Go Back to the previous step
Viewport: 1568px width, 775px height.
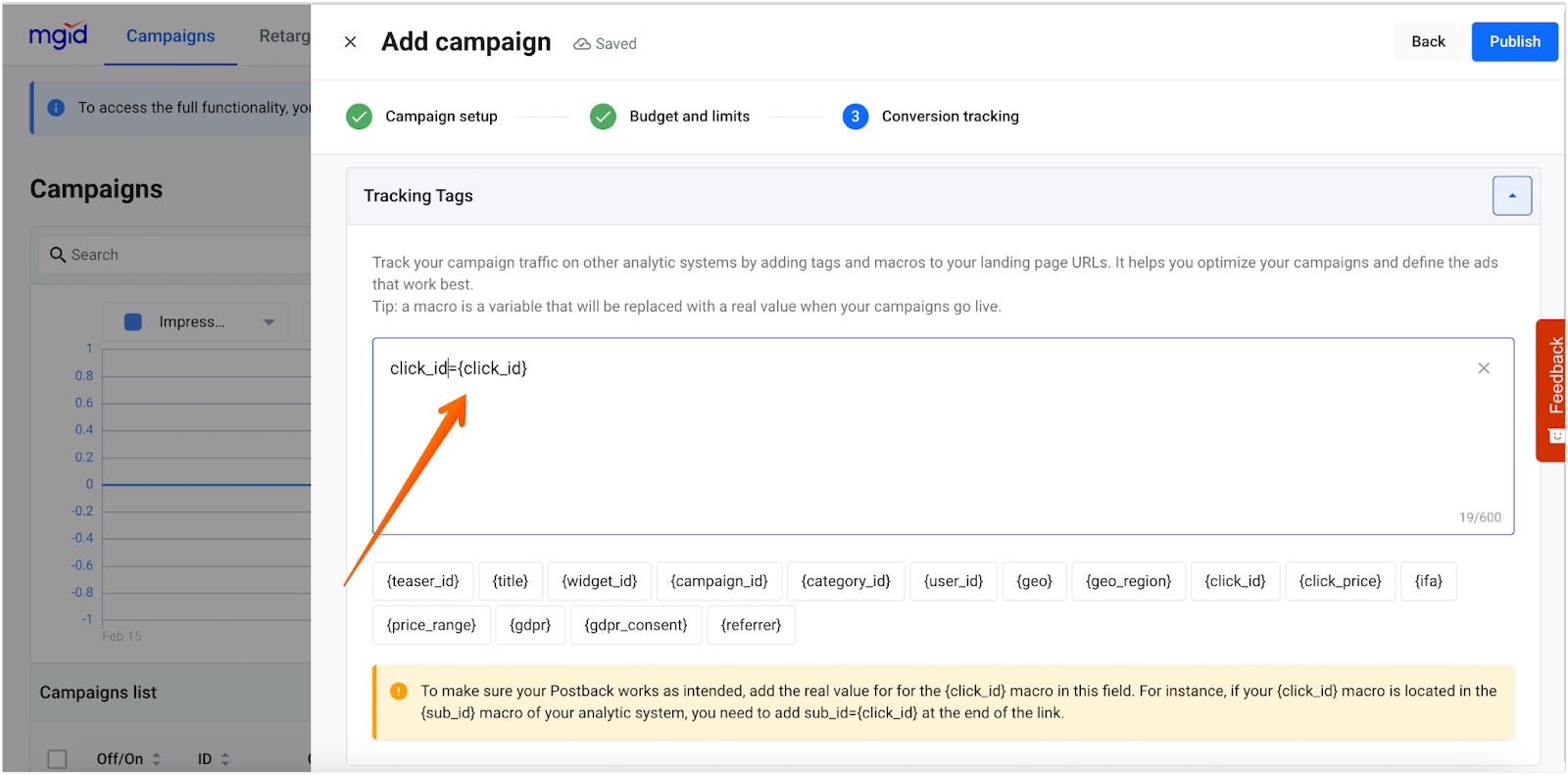1428,42
